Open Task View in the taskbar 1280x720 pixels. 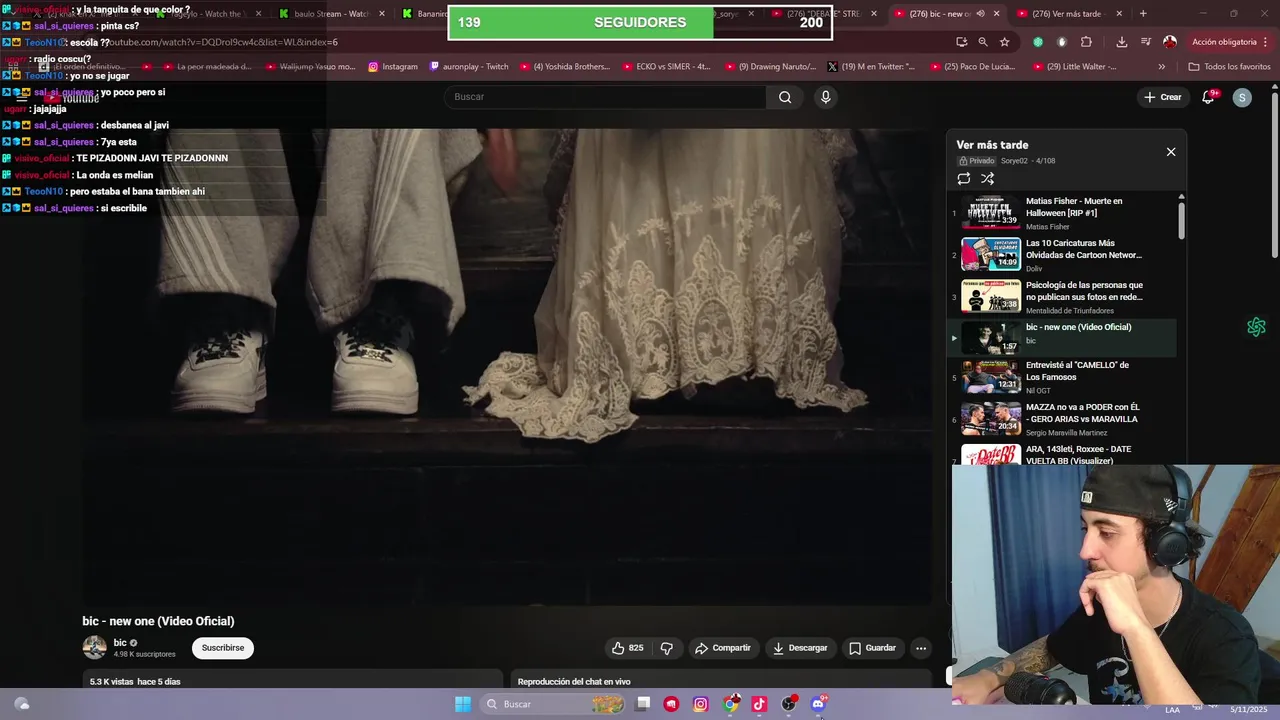coord(643,704)
